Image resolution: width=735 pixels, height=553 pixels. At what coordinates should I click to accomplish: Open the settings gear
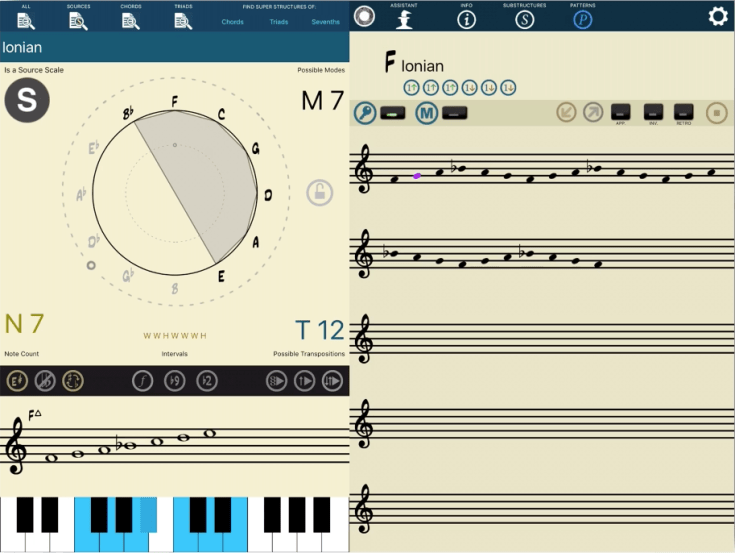click(x=717, y=16)
